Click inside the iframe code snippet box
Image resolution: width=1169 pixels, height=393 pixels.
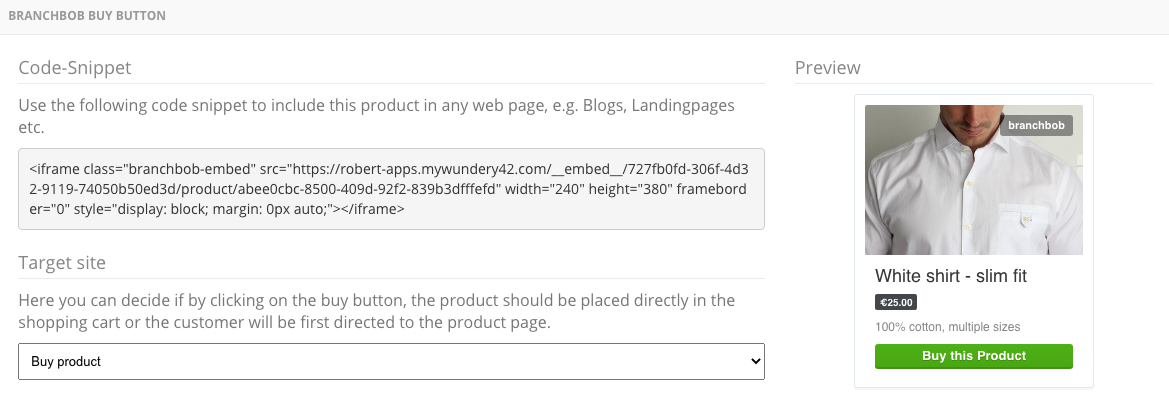pos(391,189)
